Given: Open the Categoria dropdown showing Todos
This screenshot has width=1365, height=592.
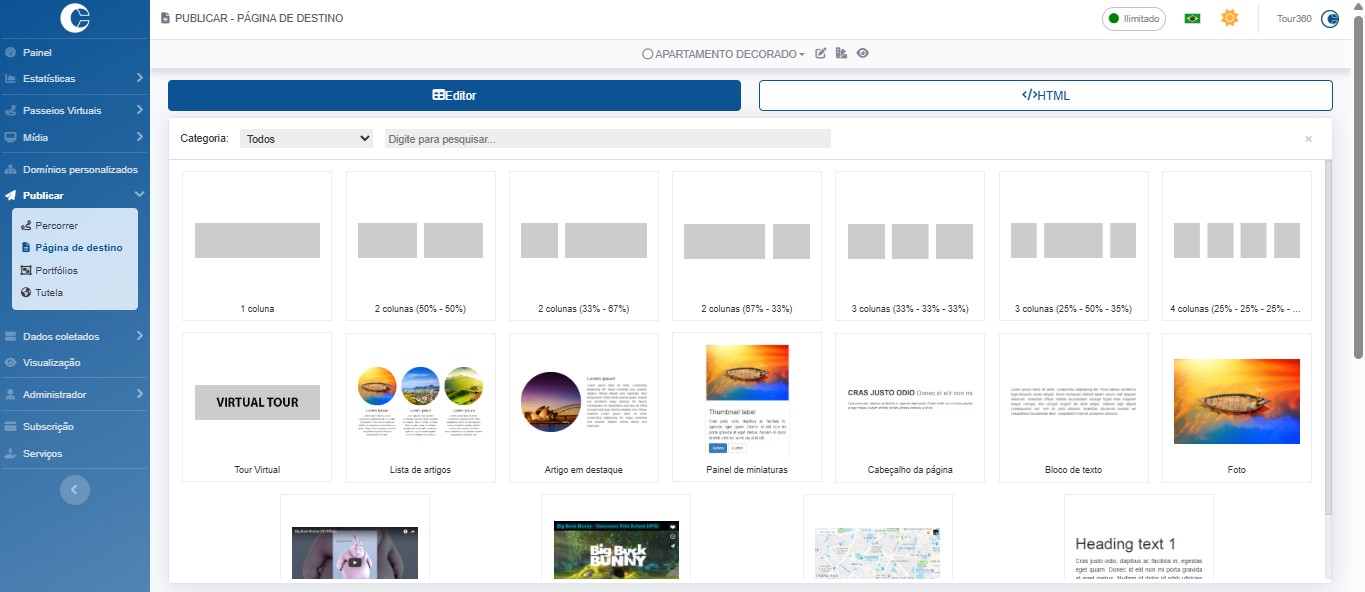Looking at the screenshot, I should [x=306, y=139].
